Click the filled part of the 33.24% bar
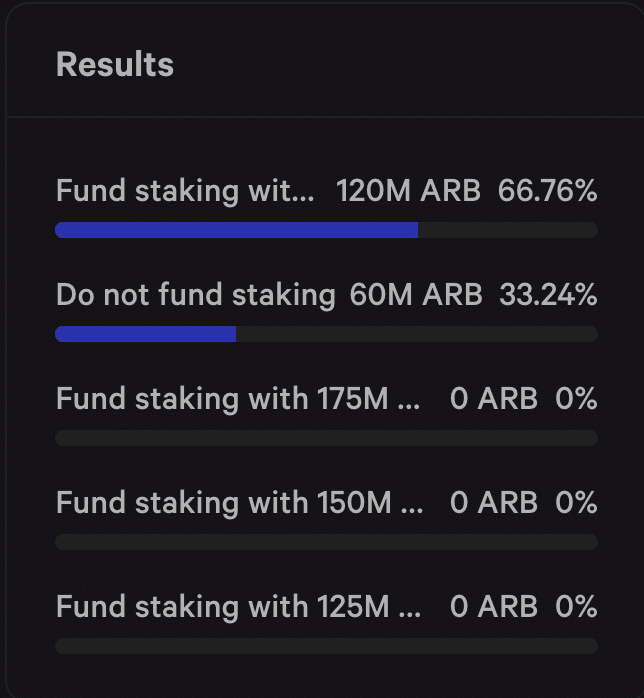This screenshot has width=644, height=698. click(146, 334)
